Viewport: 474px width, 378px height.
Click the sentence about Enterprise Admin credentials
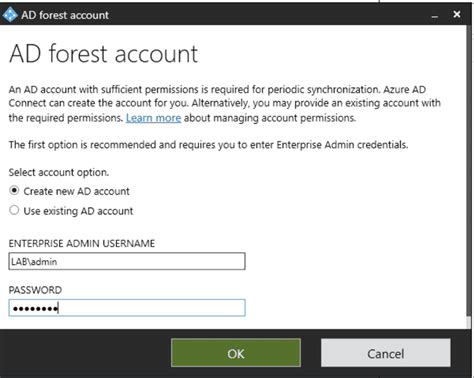coord(208,145)
